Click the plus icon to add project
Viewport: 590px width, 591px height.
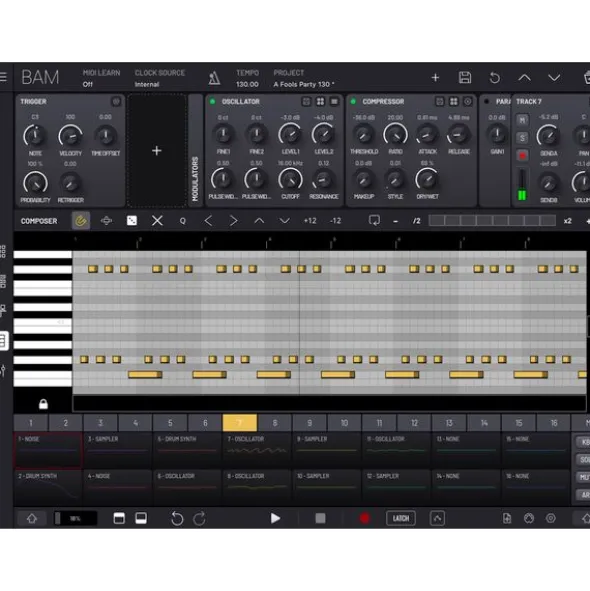435,78
